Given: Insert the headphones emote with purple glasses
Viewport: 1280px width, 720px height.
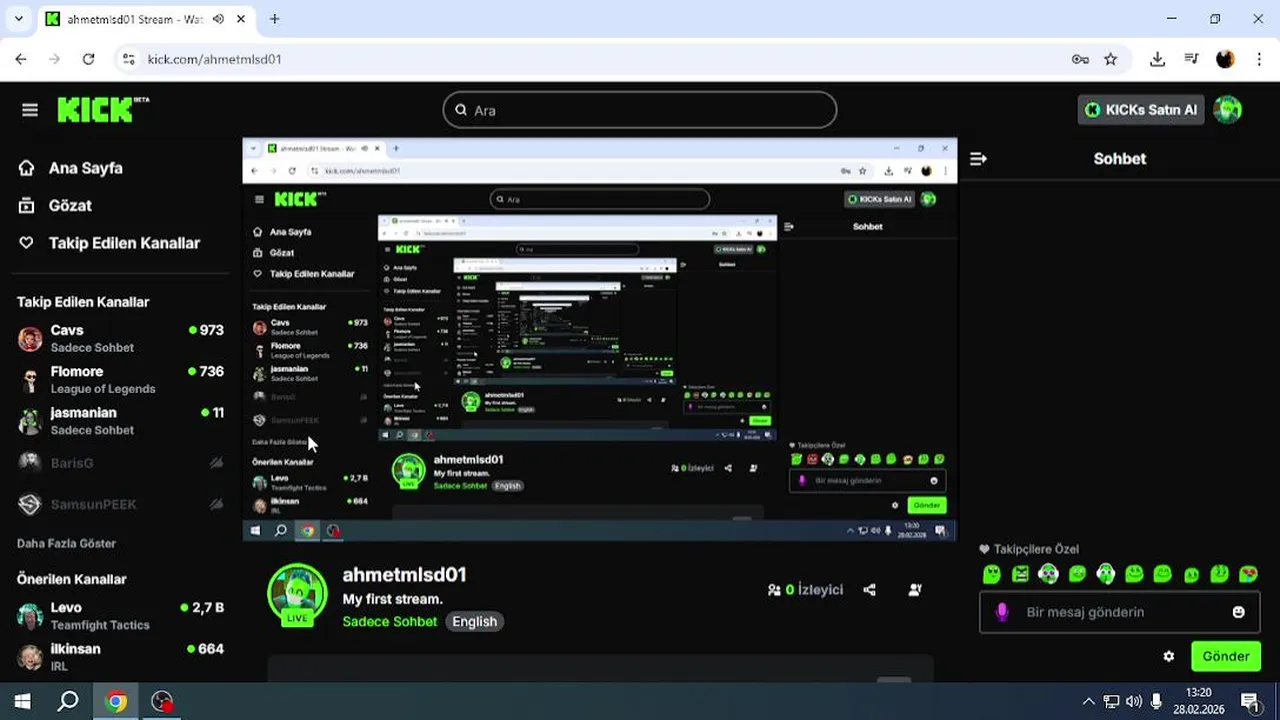Looking at the screenshot, I should point(1048,574).
